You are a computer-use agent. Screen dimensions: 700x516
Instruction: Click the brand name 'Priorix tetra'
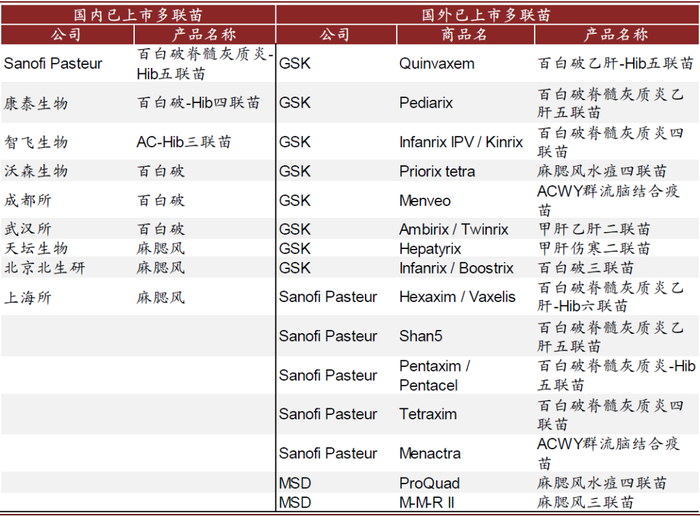437,171
